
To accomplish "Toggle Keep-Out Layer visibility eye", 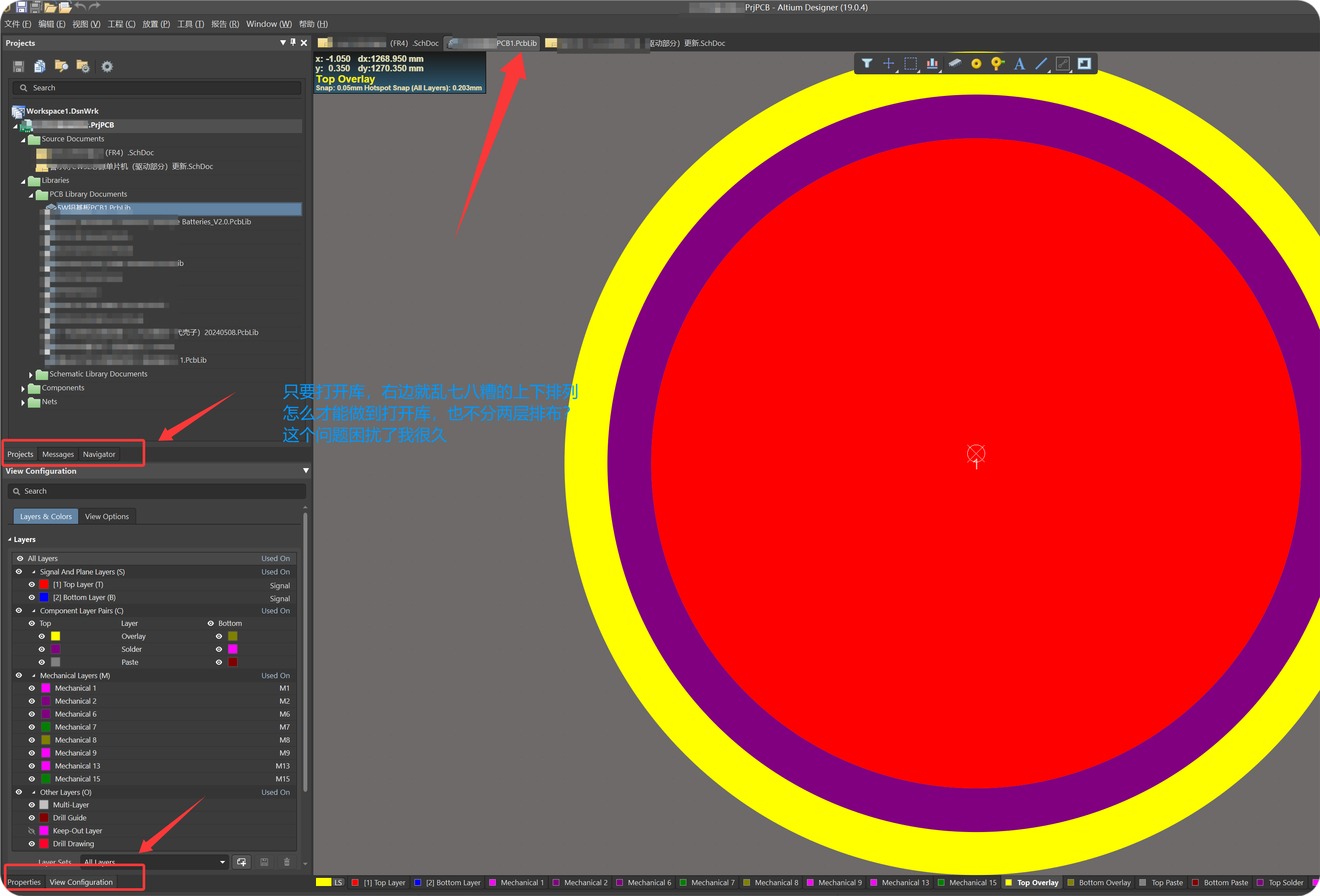I will (32, 831).
